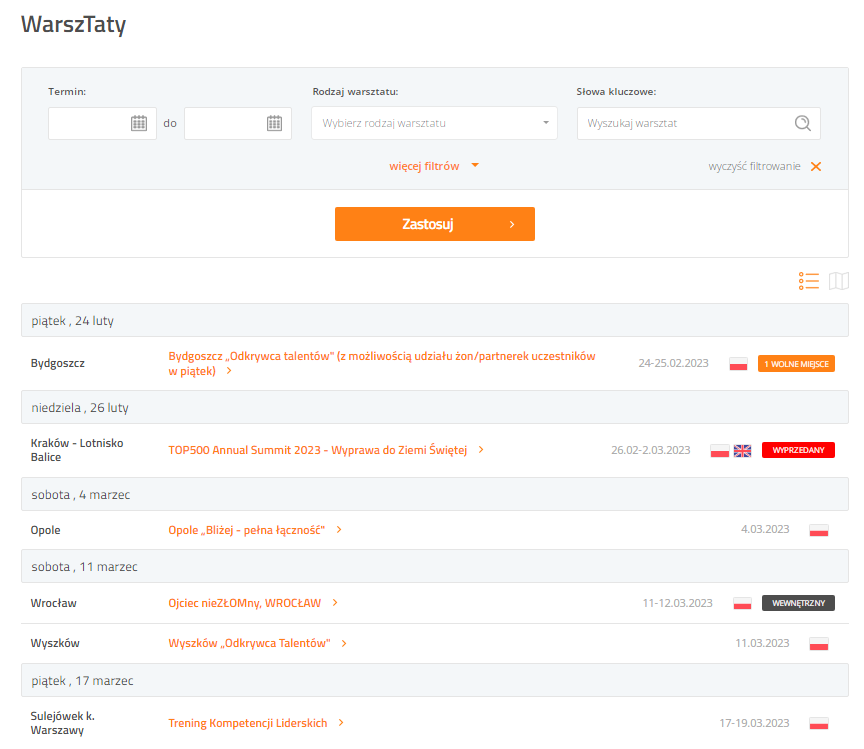Click the UK flag on Kraków row
This screenshot has width=864, height=749.
click(742, 450)
